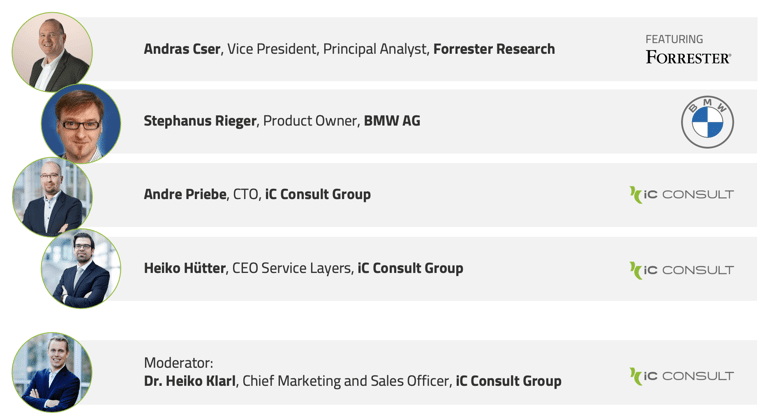Click the name Andras Cser

(x=182, y=49)
